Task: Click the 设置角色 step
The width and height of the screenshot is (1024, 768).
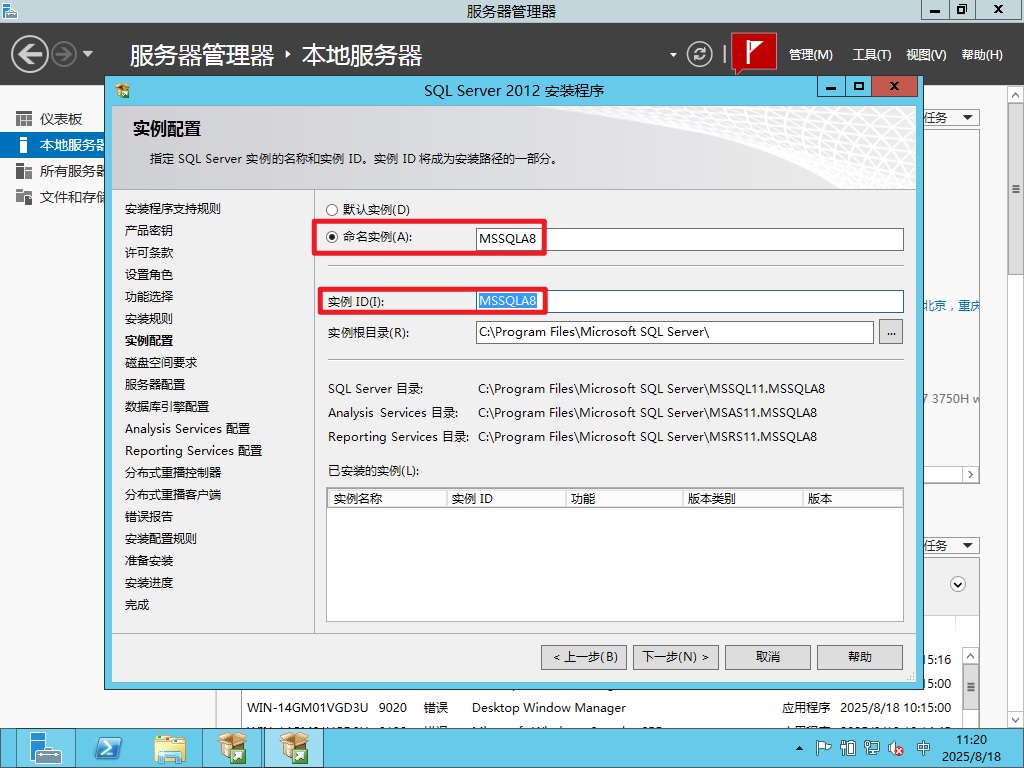Action: tap(149, 275)
